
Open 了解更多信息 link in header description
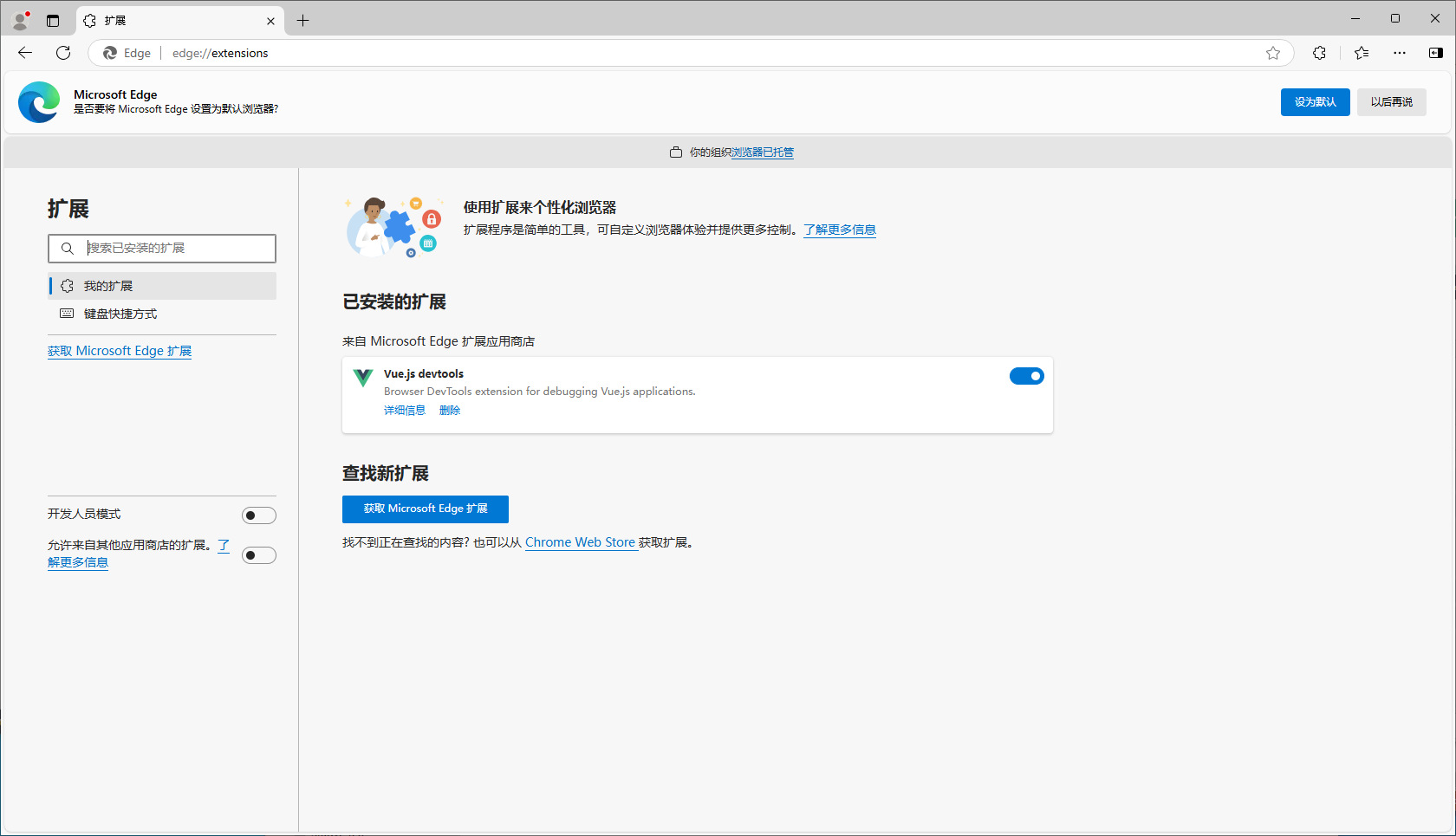pyautogui.click(x=840, y=230)
